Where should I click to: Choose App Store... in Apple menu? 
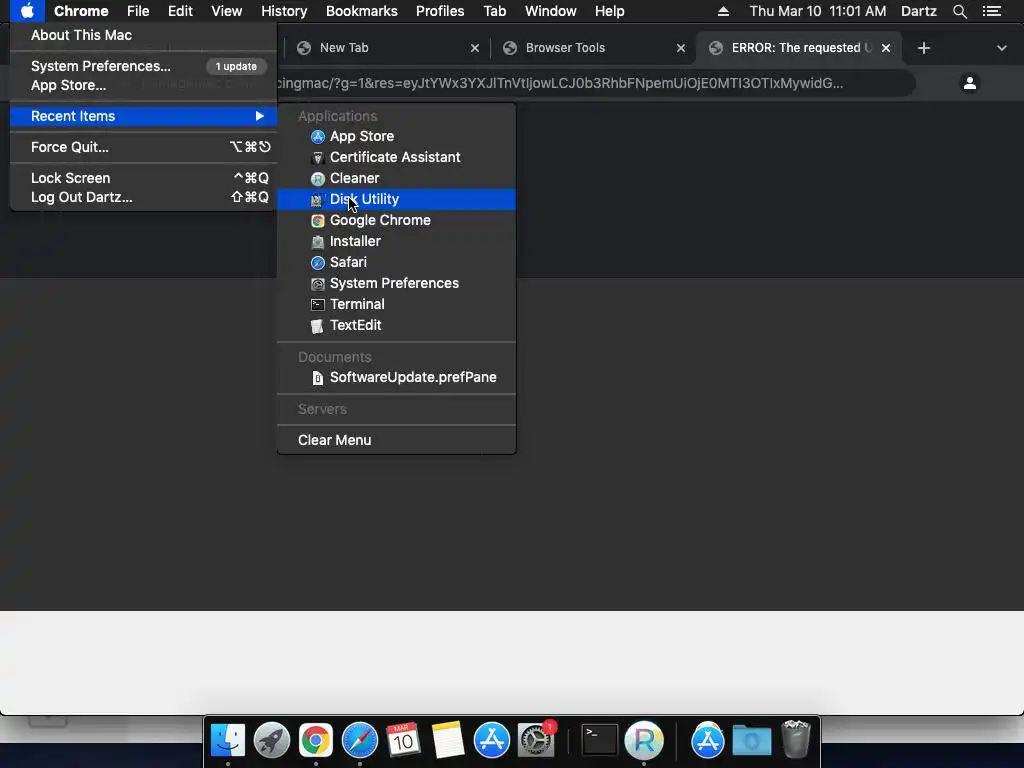pos(144,86)
